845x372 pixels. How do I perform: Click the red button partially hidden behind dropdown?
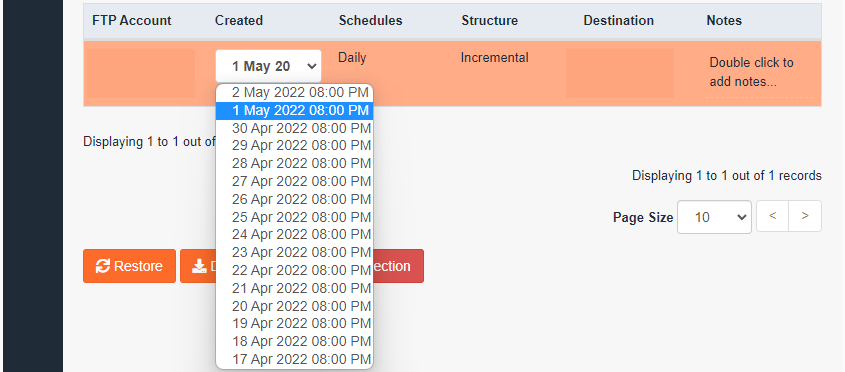pyautogui.click(x=398, y=266)
